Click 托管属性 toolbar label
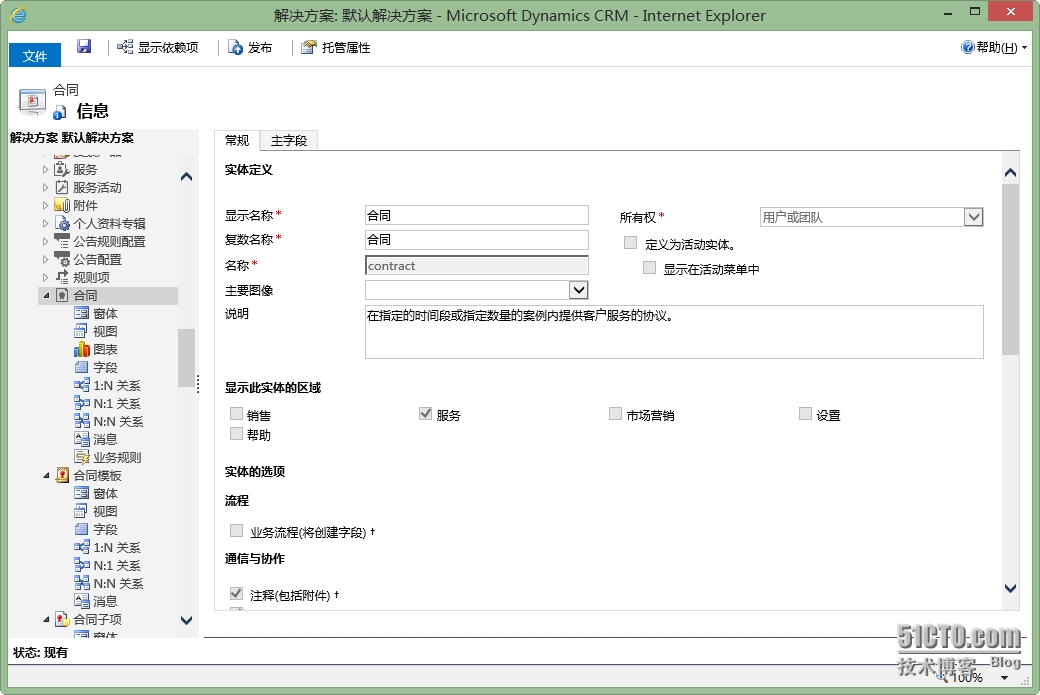This screenshot has height=695, width=1040. coord(346,48)
